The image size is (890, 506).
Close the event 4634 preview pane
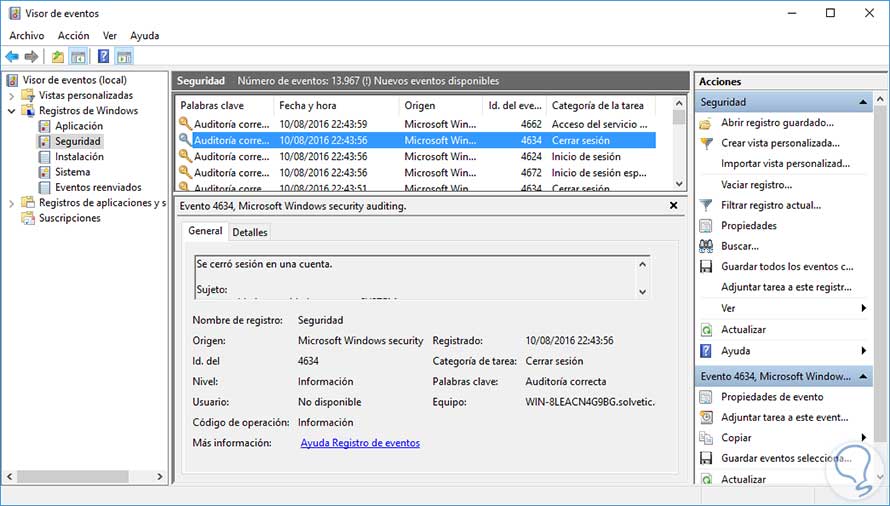pyautogui.click(x=674, y=206)
